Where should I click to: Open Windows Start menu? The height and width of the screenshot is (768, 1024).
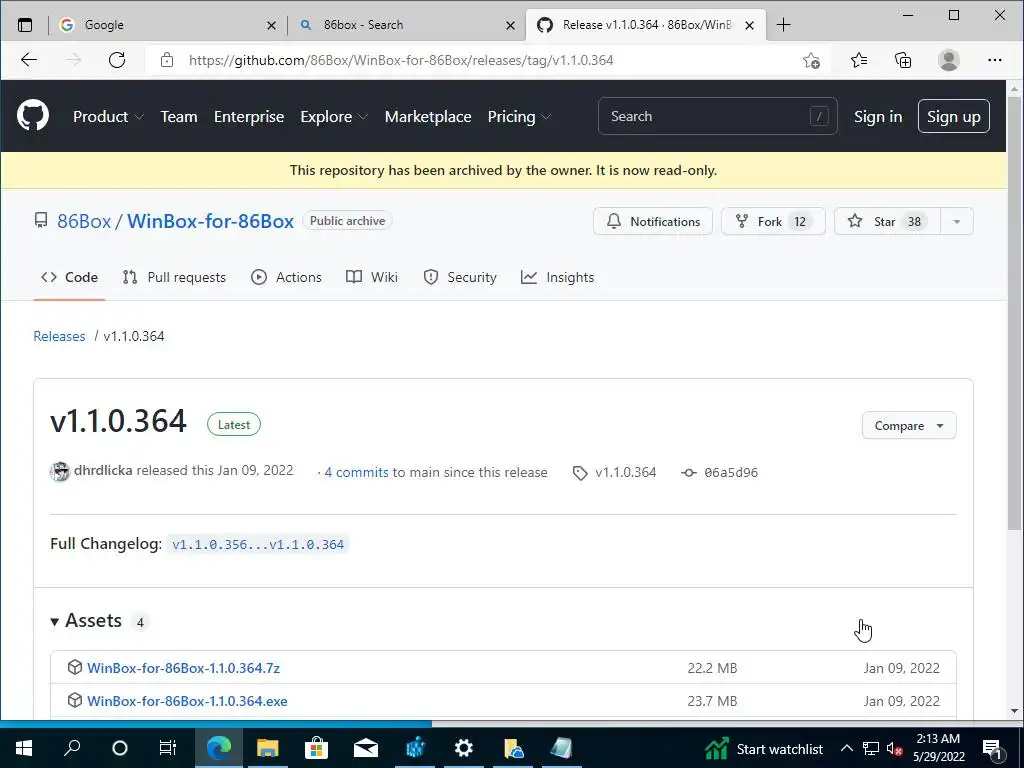click(x=24, y=748)
